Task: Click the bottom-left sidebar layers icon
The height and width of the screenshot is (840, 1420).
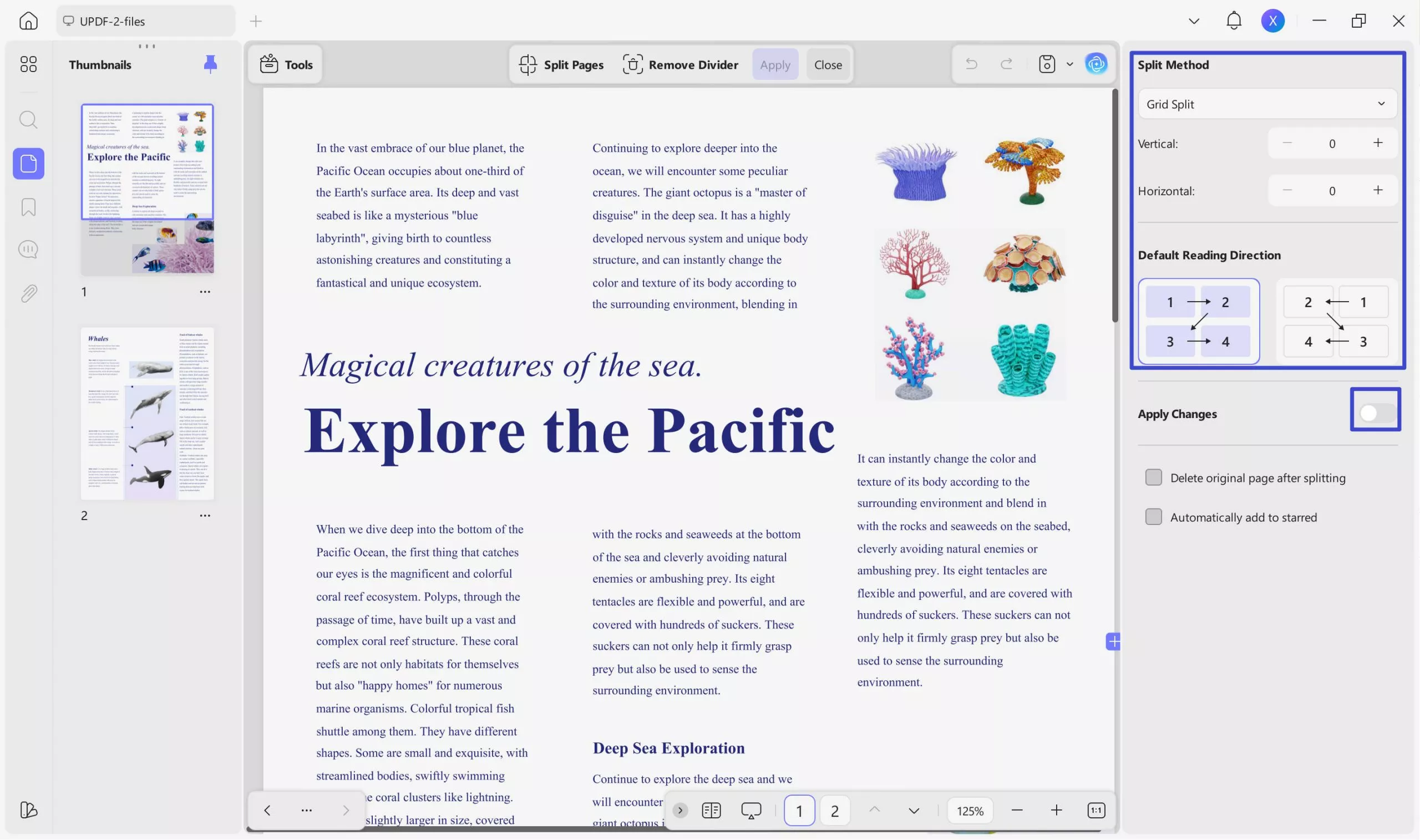Action: pos(28,810)
